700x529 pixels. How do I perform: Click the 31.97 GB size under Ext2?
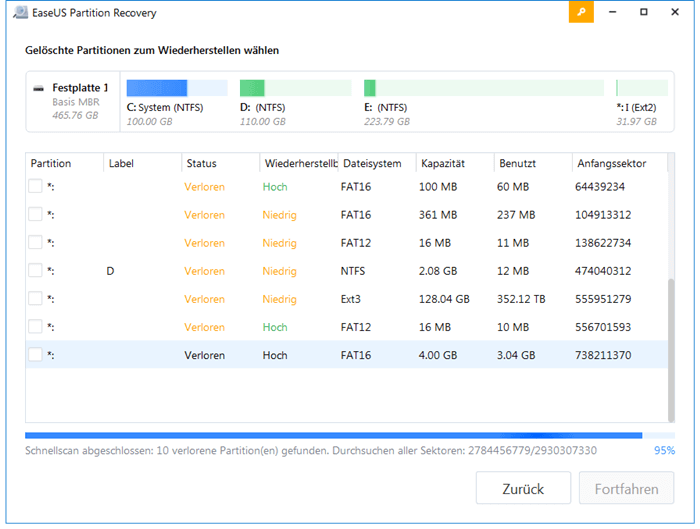click(x=637, y=121)
